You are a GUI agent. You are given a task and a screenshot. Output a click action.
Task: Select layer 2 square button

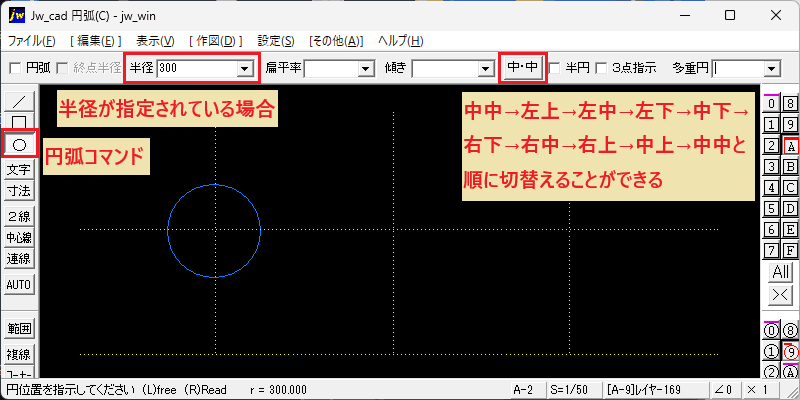coord(772,146)
